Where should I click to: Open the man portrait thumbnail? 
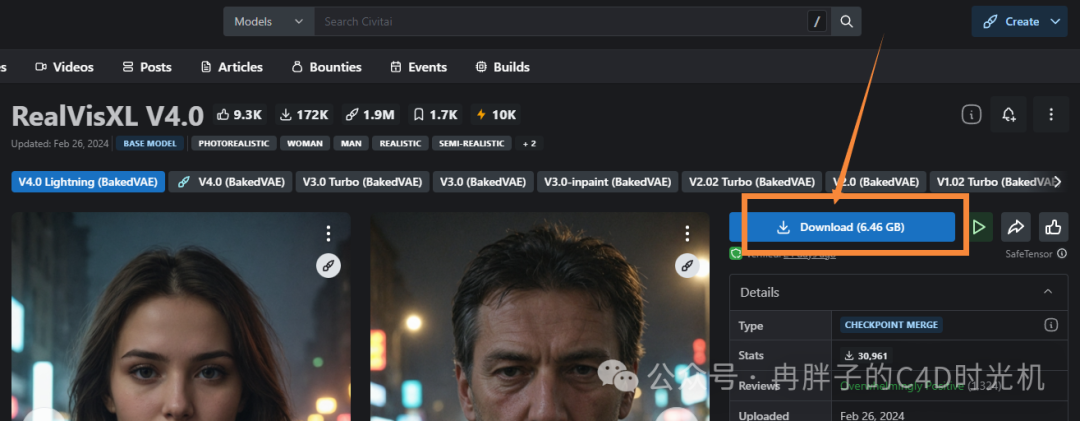point(540,317)
